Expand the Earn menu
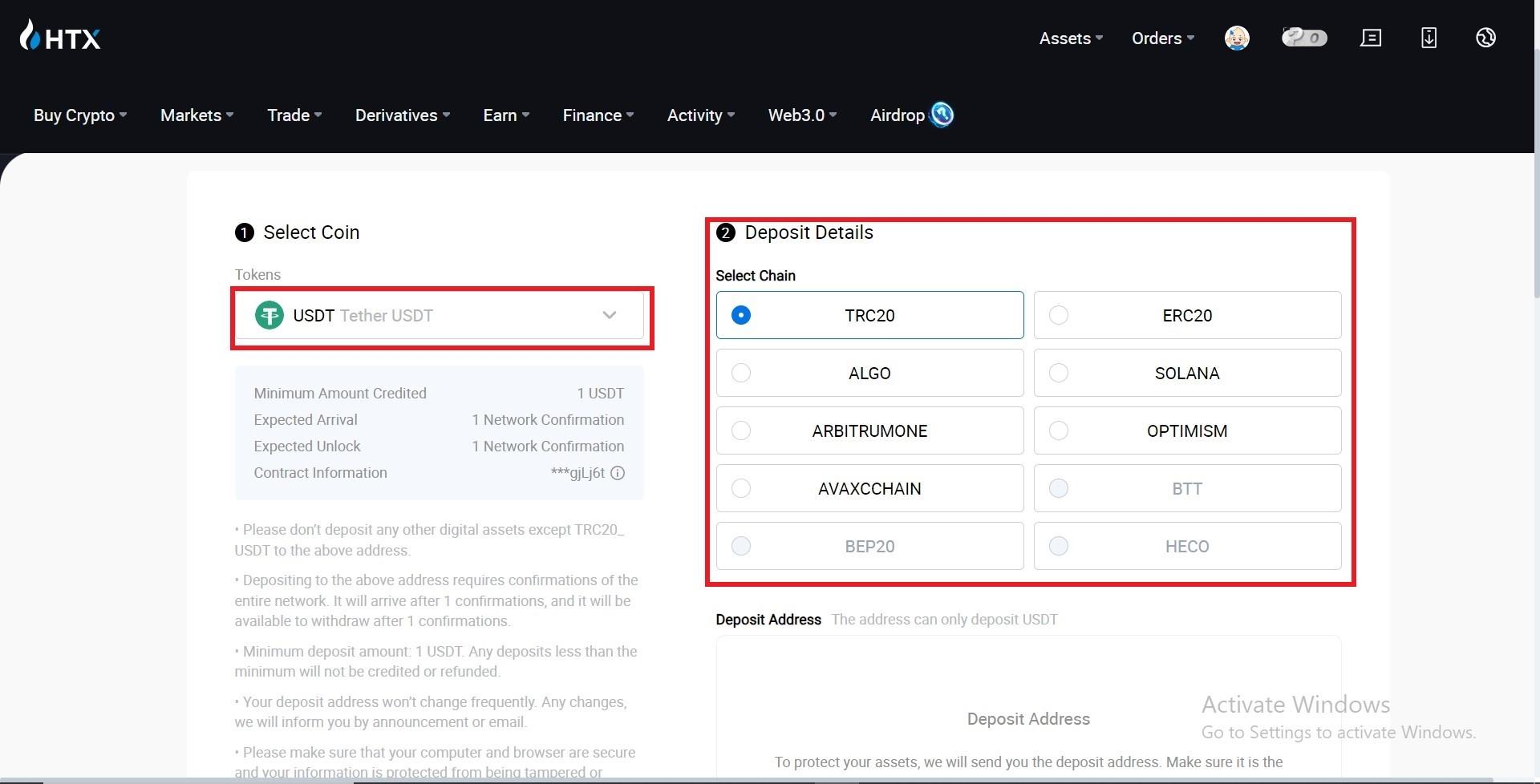This screenshot has width=1540, height=784. tap(506, 115)
